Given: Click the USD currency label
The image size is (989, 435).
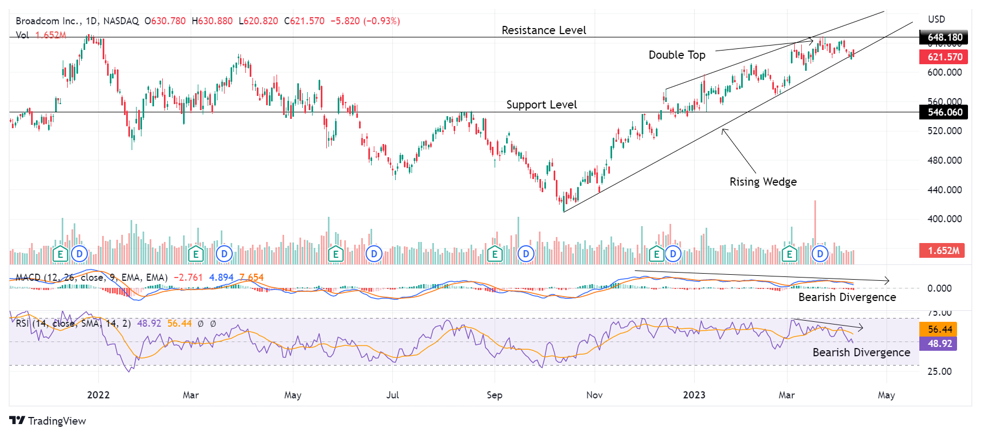Looking at the screenshot, I should pos(938,18).
